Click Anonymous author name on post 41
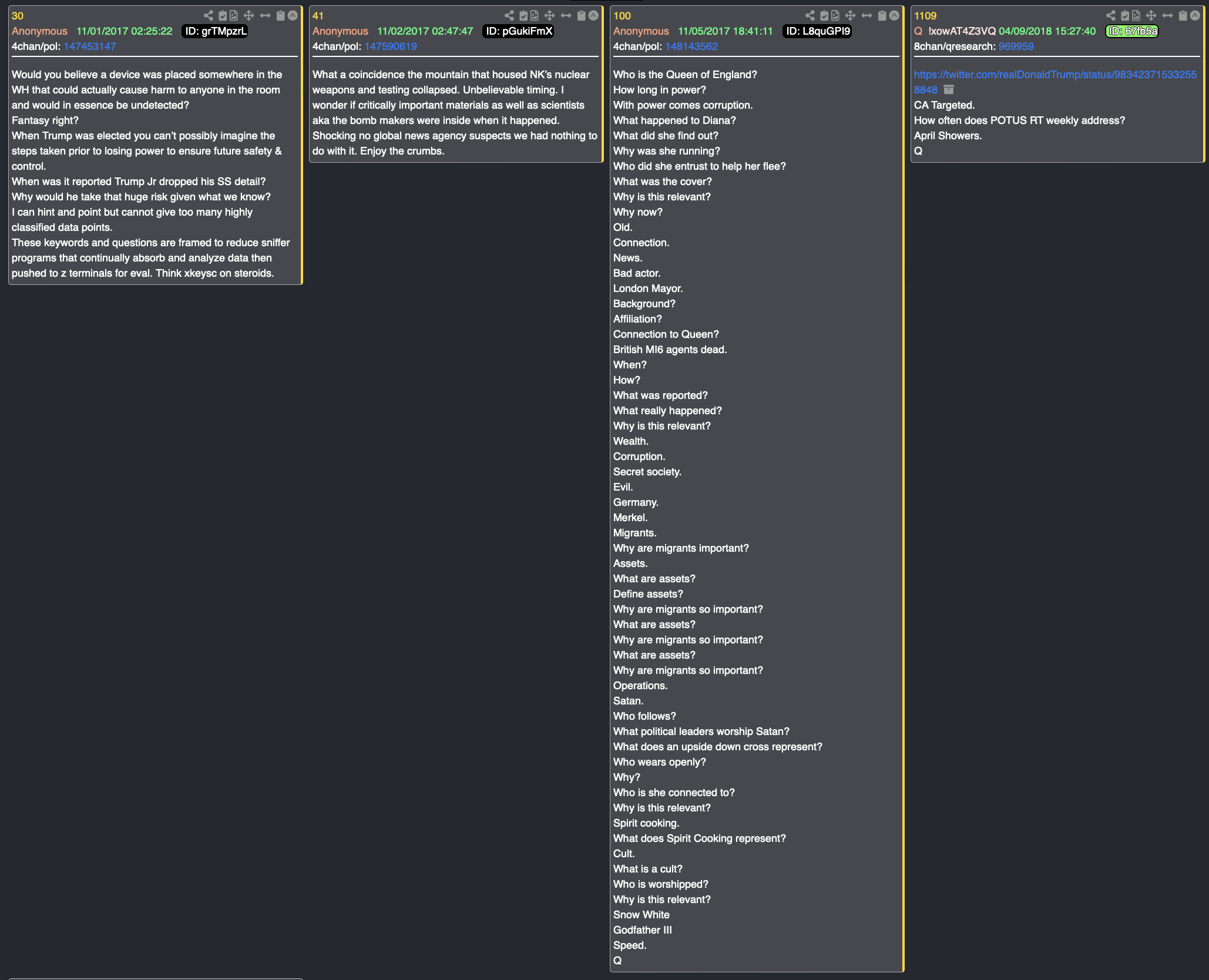 pyautogui.click(x=340, y=31)
